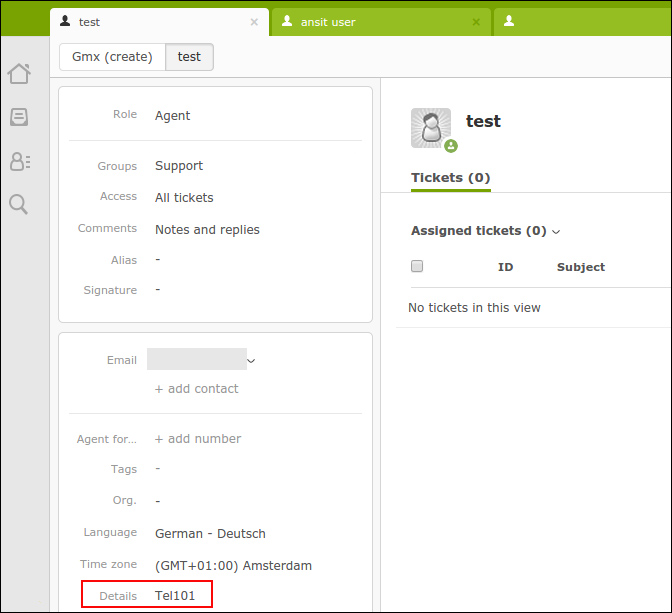Click the 'No tickets in this view' message

[x=474, y=308]
